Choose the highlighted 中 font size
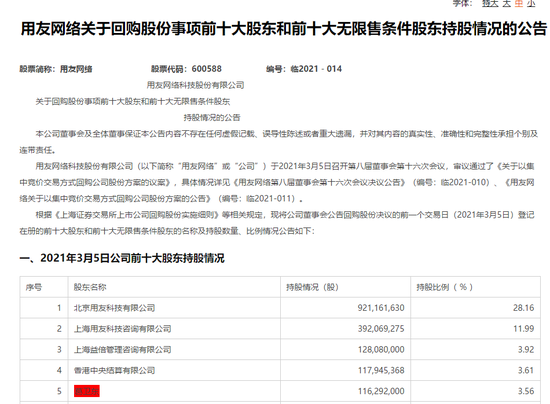This screenshot has width=550, height=404. click(x=519, y=3)
